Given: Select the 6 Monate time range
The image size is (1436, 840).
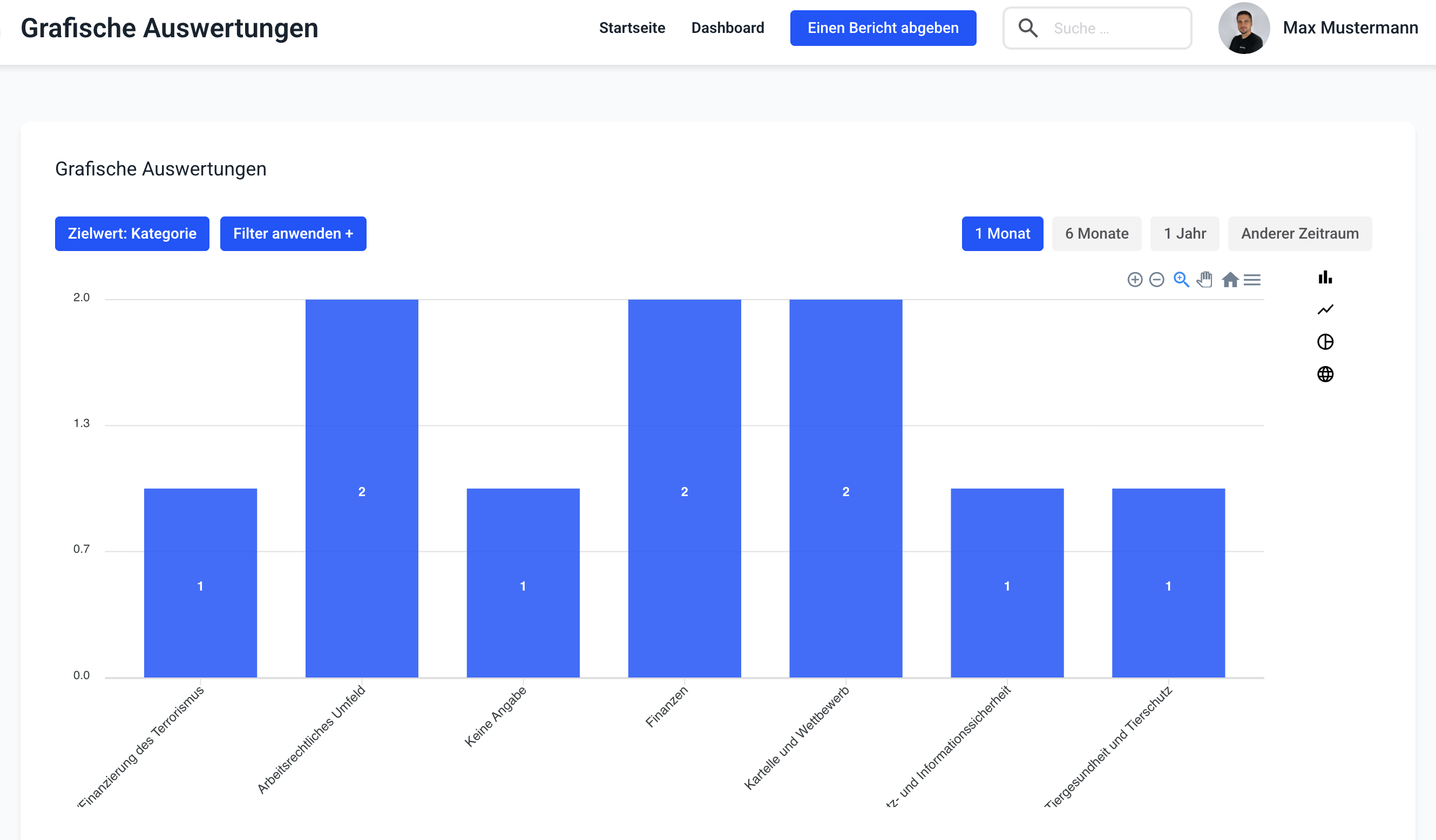Looking at the screenshot, I should click(x=1096, y=234).
